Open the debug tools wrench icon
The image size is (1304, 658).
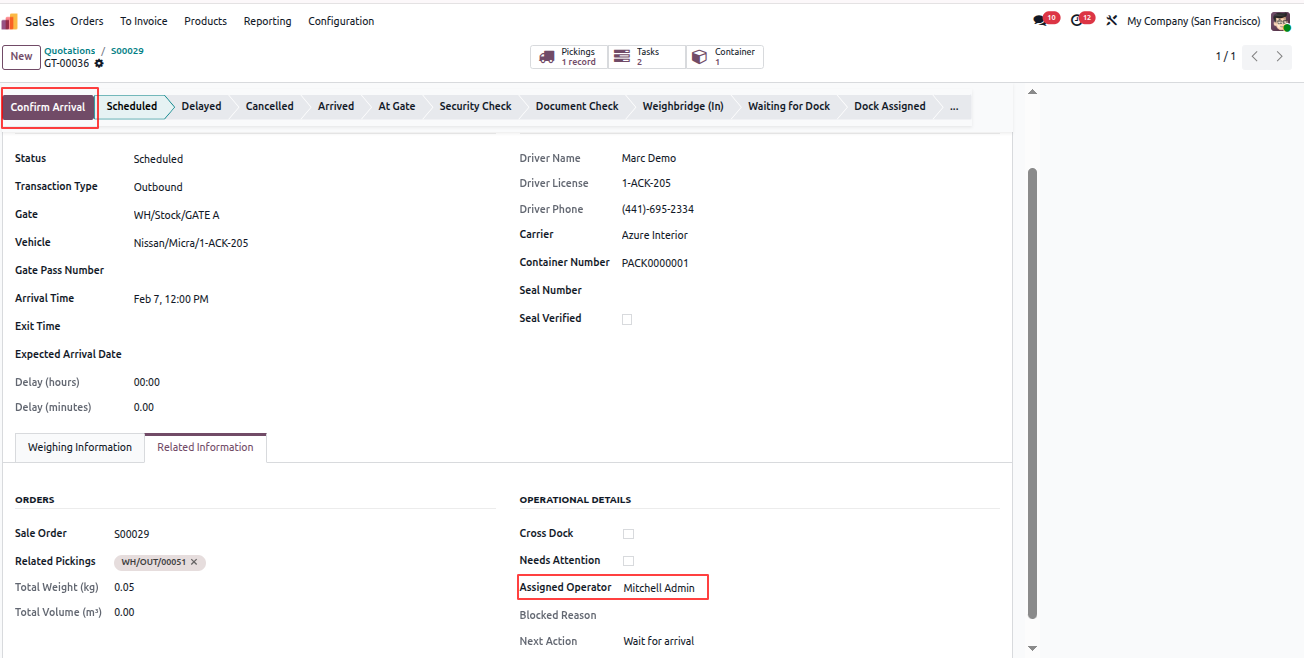click(1111, 21)
